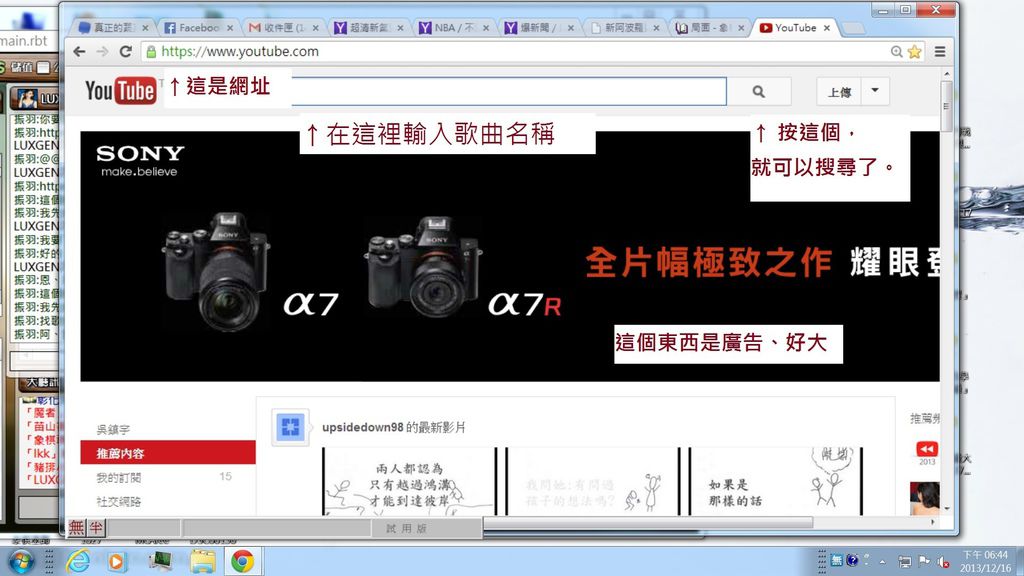Open the 如果是那樣的話 video thumbnail
Image resolution: width=1024 pixels, height=576 pixels.
pos(776,482)
